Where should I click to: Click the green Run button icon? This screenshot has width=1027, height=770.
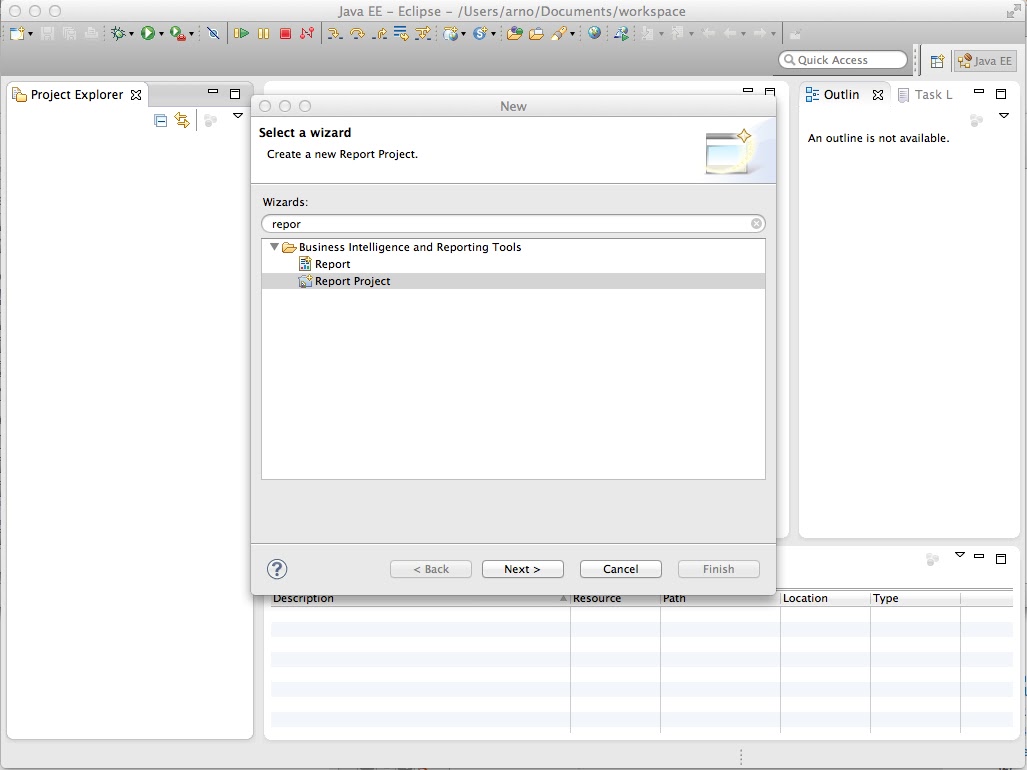click(147, 33)
